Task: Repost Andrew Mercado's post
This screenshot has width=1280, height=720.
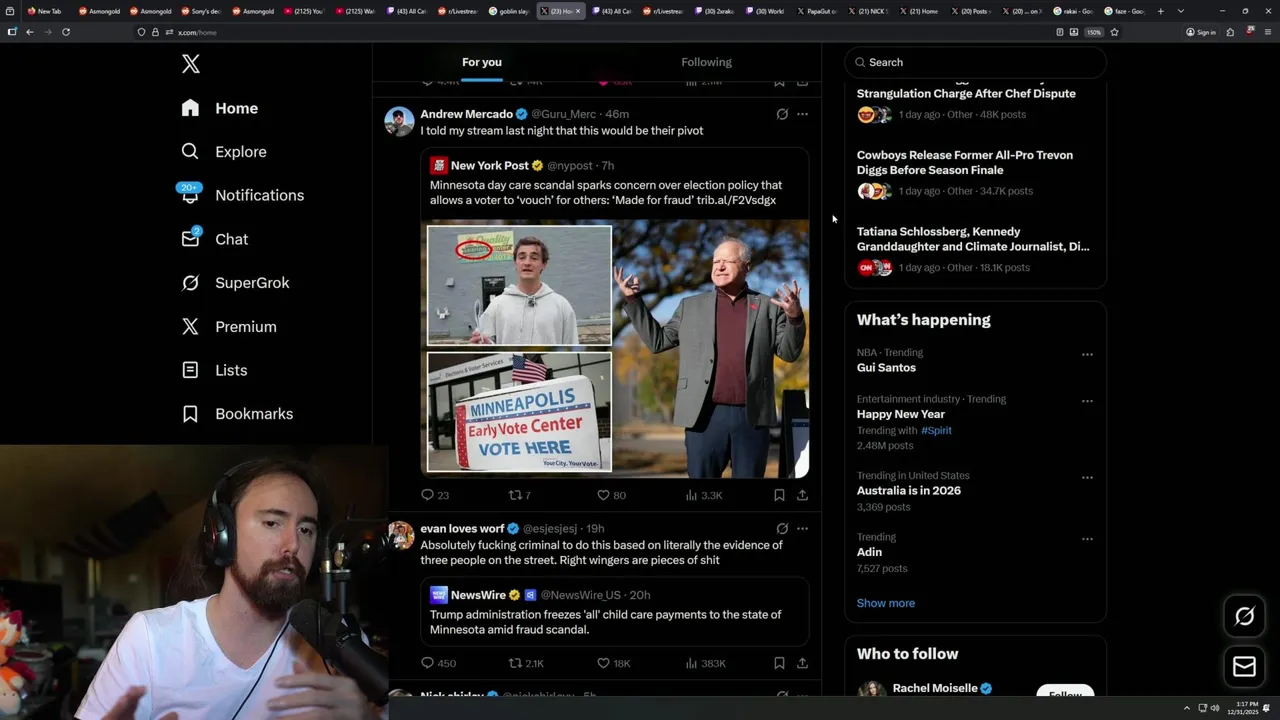Action: [520, 495]
